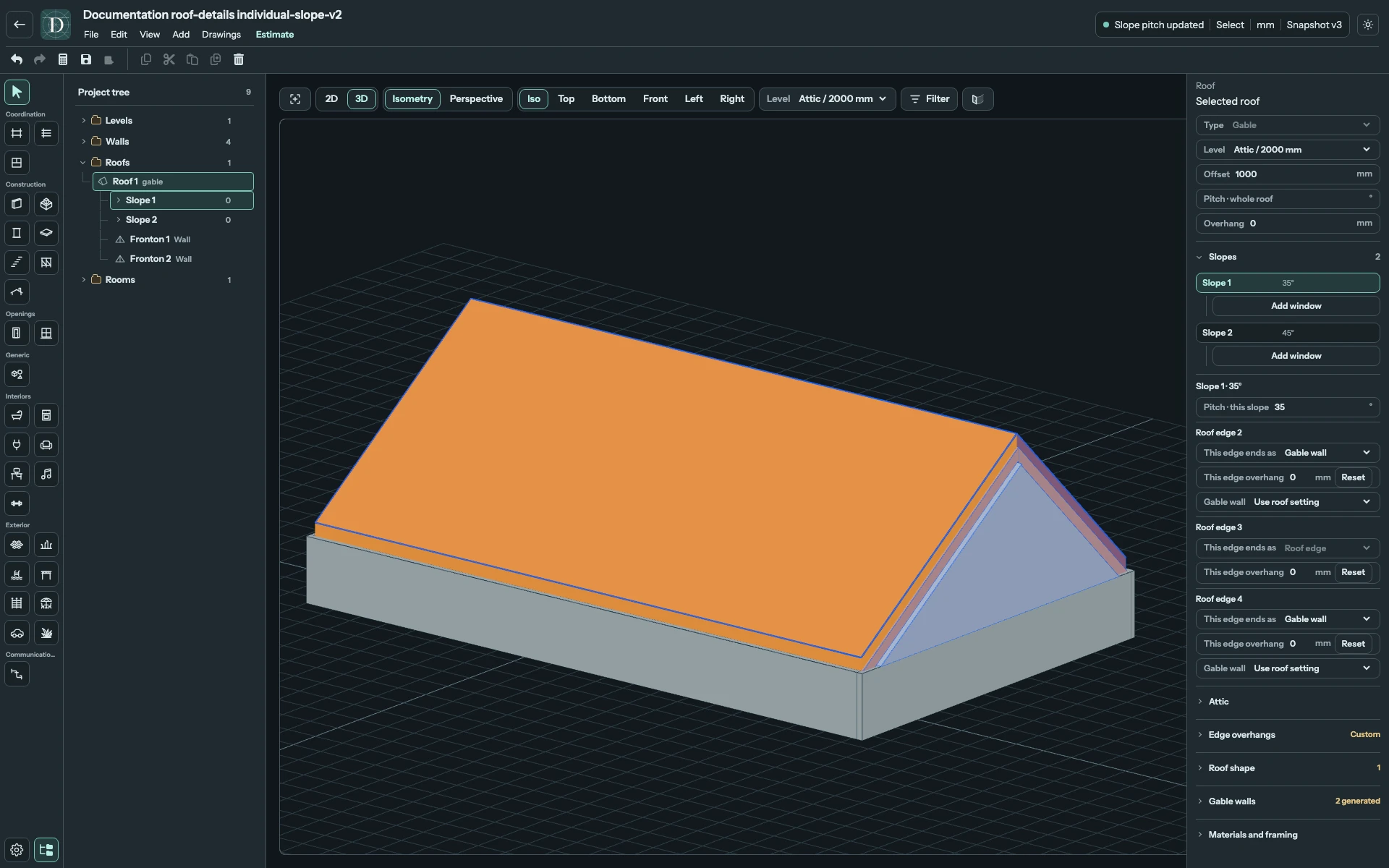This screenshot has height=868, width=1389.
Task: Click the undo arrow icon
Action: click(x=17, y=59)
